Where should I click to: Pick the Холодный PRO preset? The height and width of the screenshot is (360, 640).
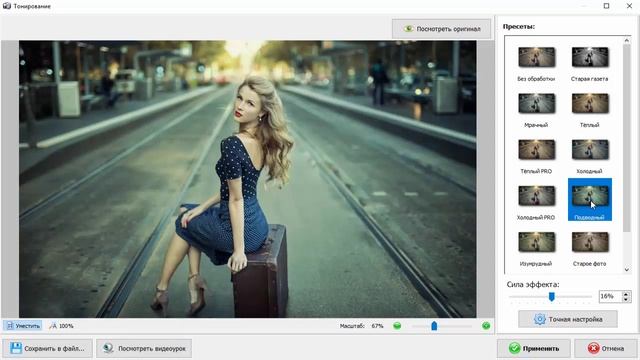[536, 203]
